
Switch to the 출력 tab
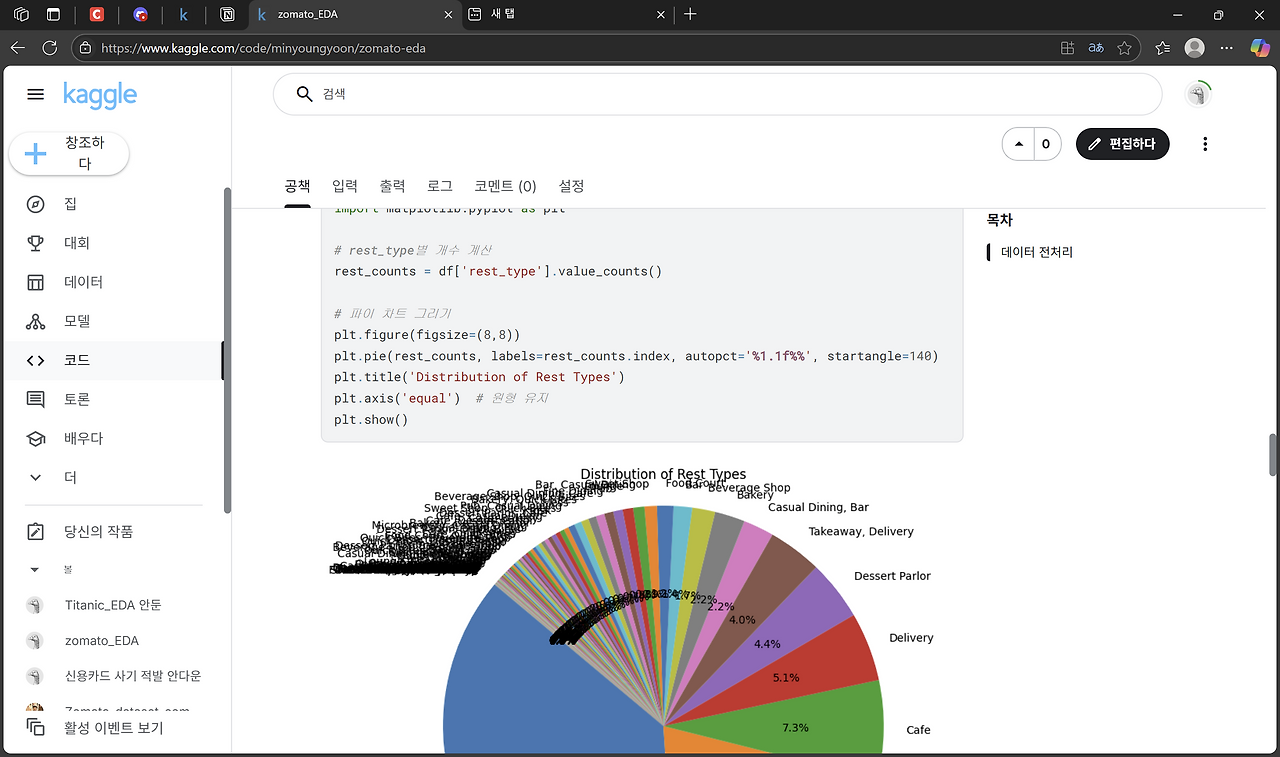[392, 186]
